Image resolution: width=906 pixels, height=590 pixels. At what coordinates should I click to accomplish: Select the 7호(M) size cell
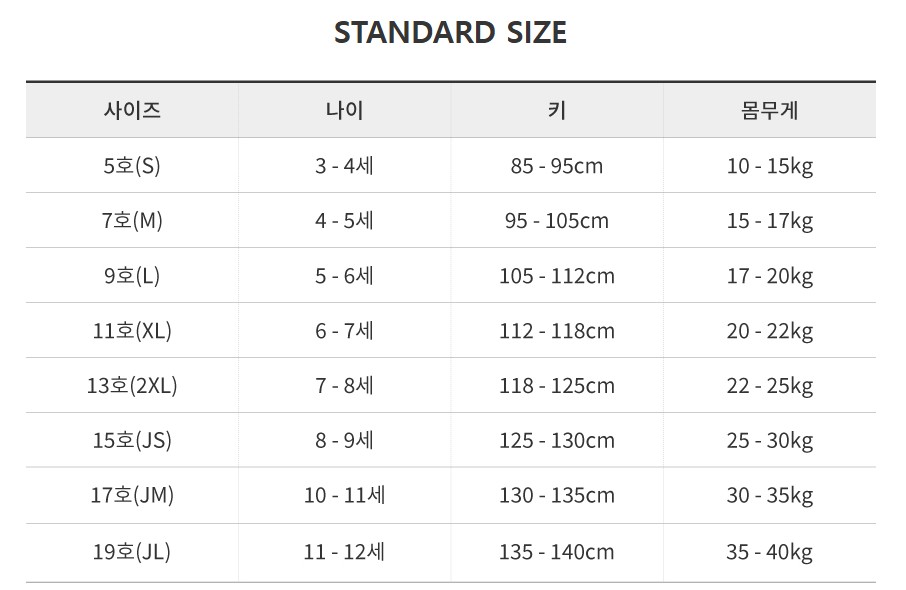click(x=132, y=221)
